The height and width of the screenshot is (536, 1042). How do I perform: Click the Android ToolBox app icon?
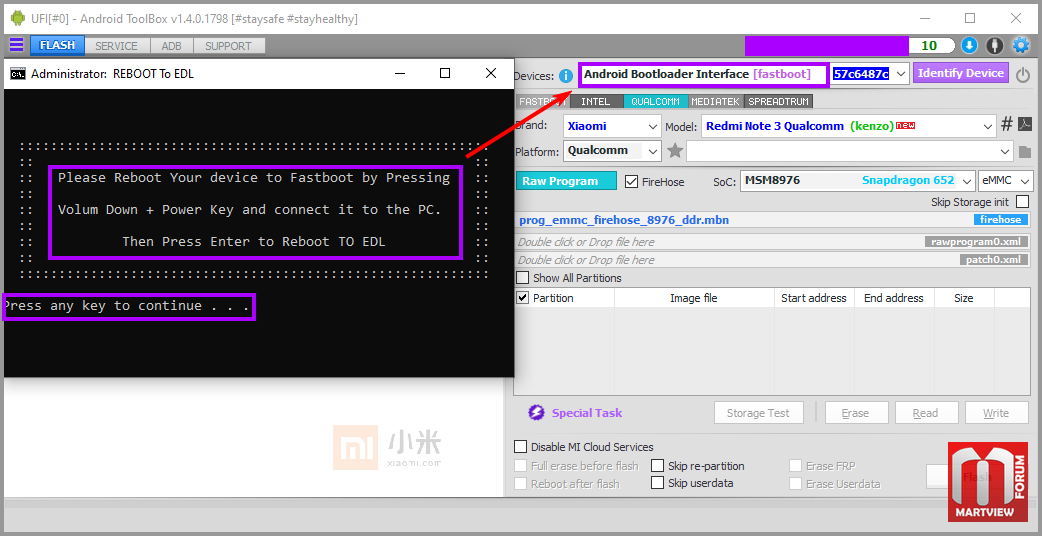click(18, 18)
